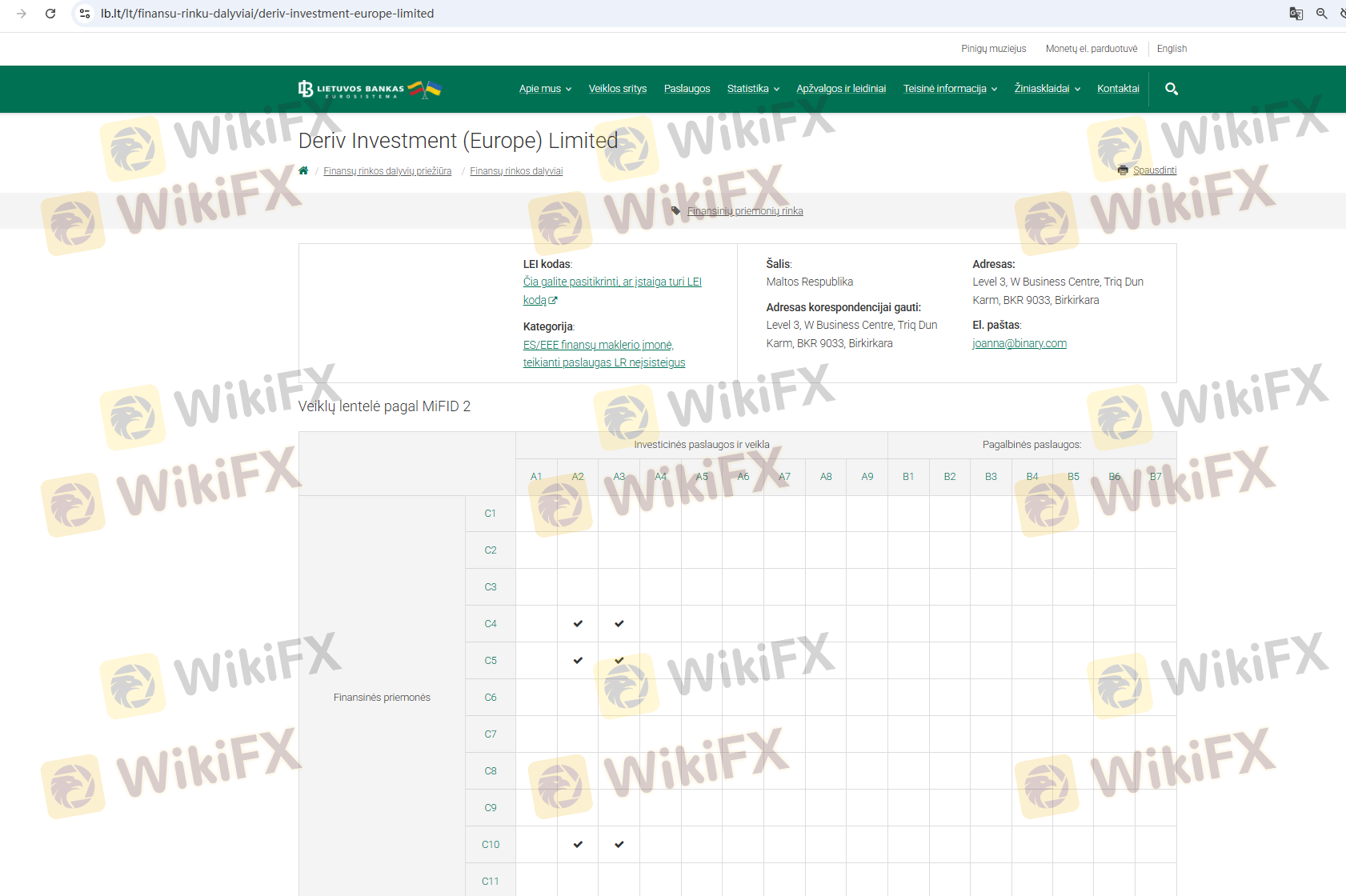1346x896 pixels.
Task: Reload the page with browser refresh icon
Action: click(x=50, y=14)
